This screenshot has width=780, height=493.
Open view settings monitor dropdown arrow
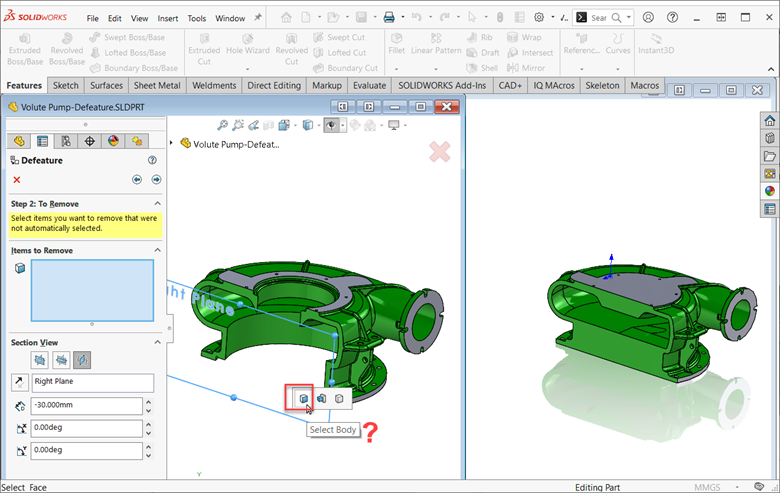point(405,125)
